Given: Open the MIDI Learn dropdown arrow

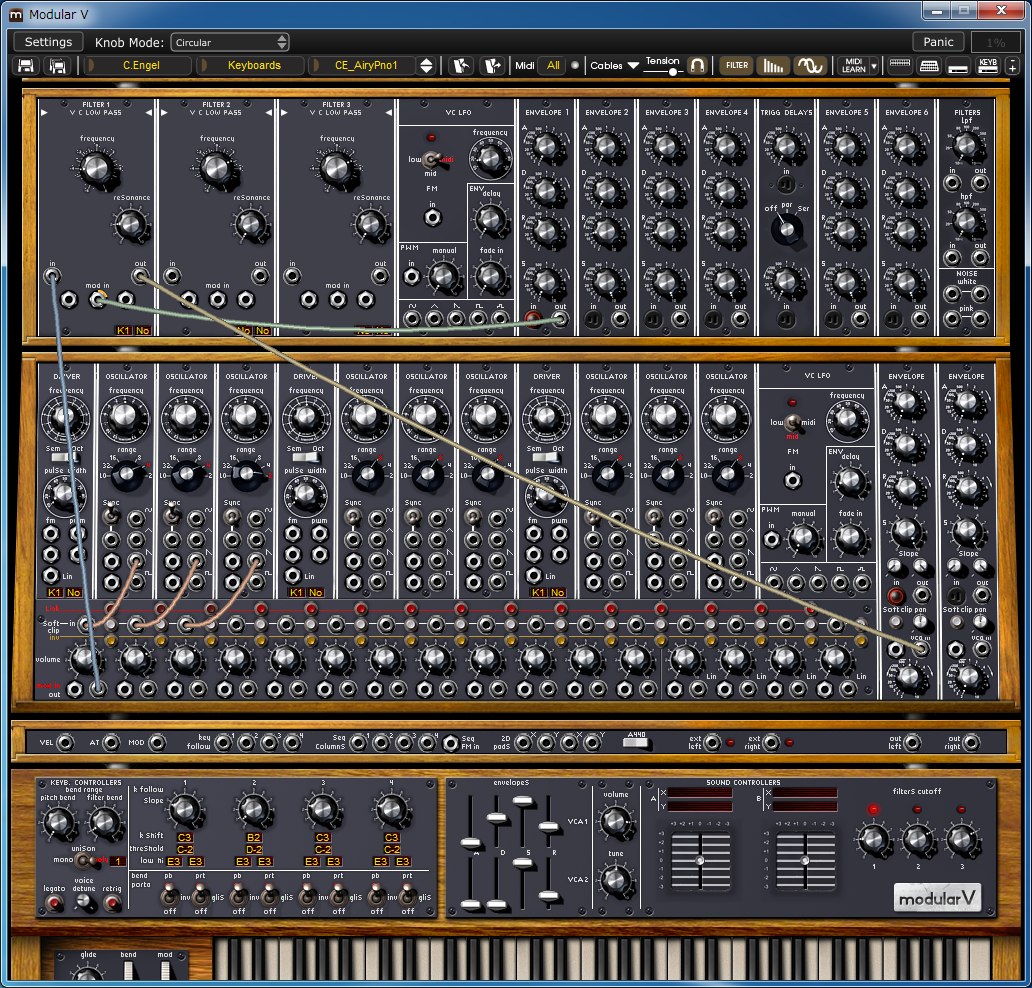Looking at the screenshot, I should tap(874, 66).
